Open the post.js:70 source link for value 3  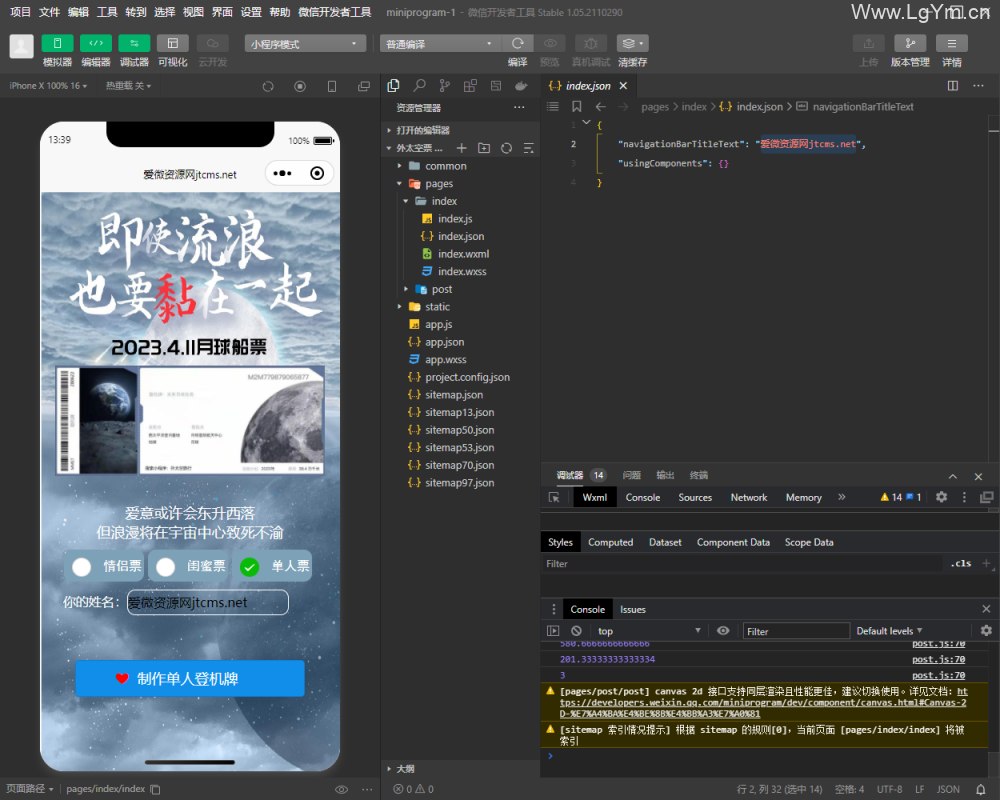pyautogui.click(x=938, y=675)
